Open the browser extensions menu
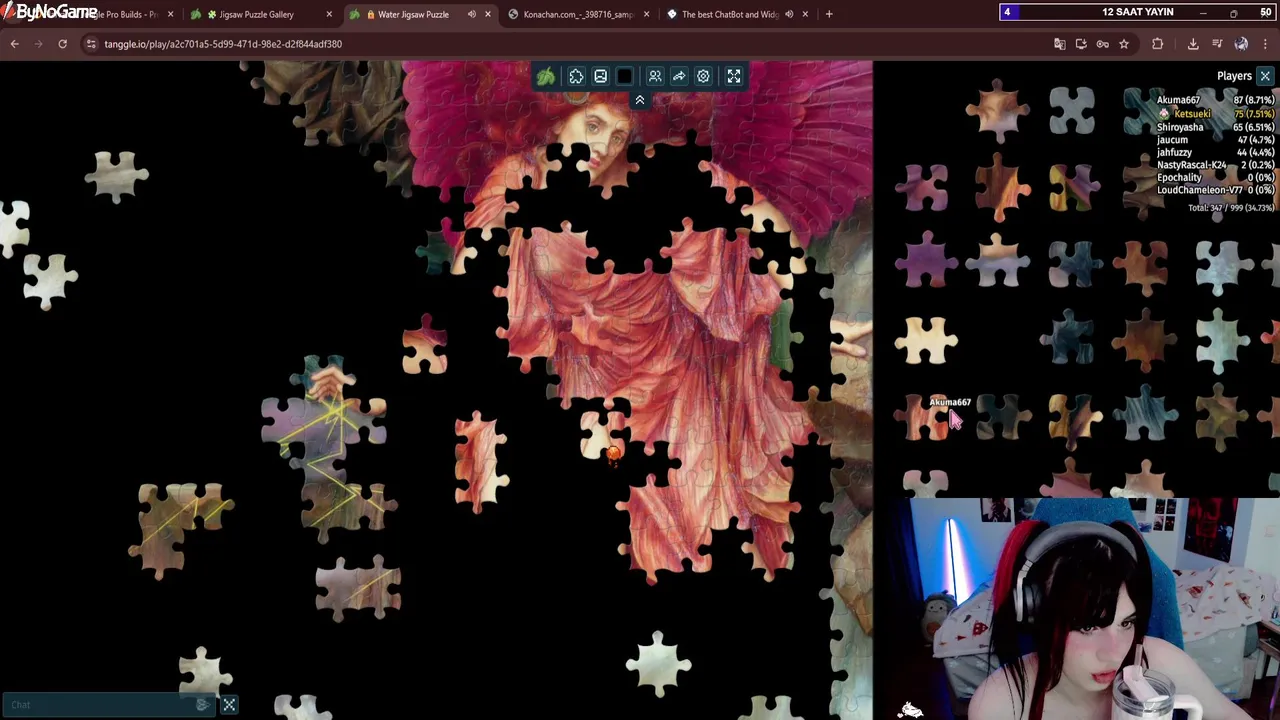 (1157, 44)
